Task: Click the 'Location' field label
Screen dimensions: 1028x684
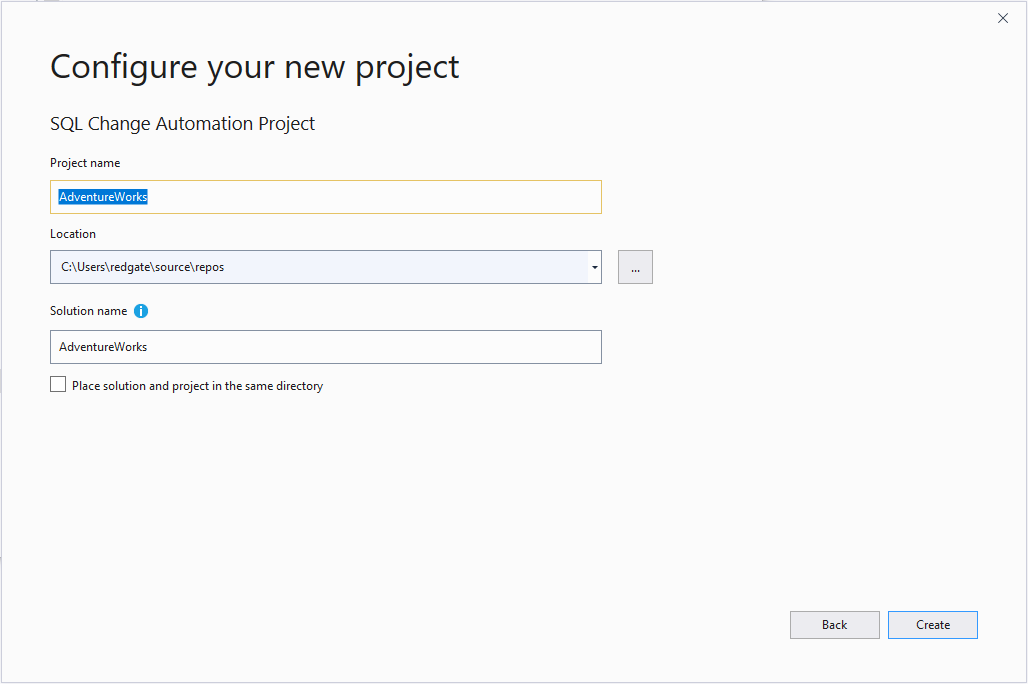Action: coord(73,234)
